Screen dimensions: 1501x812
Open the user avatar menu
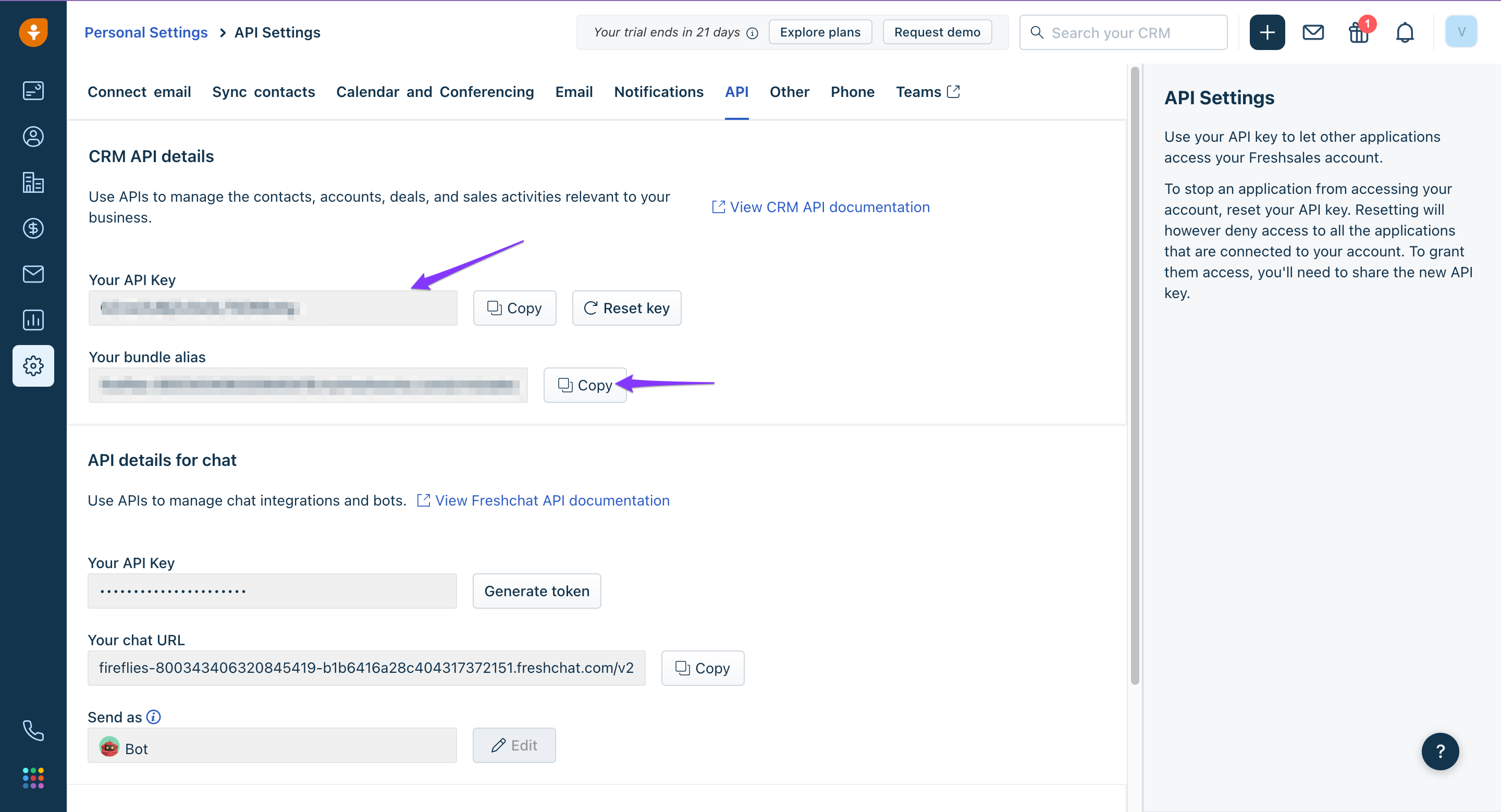(x=1461, y=32)
